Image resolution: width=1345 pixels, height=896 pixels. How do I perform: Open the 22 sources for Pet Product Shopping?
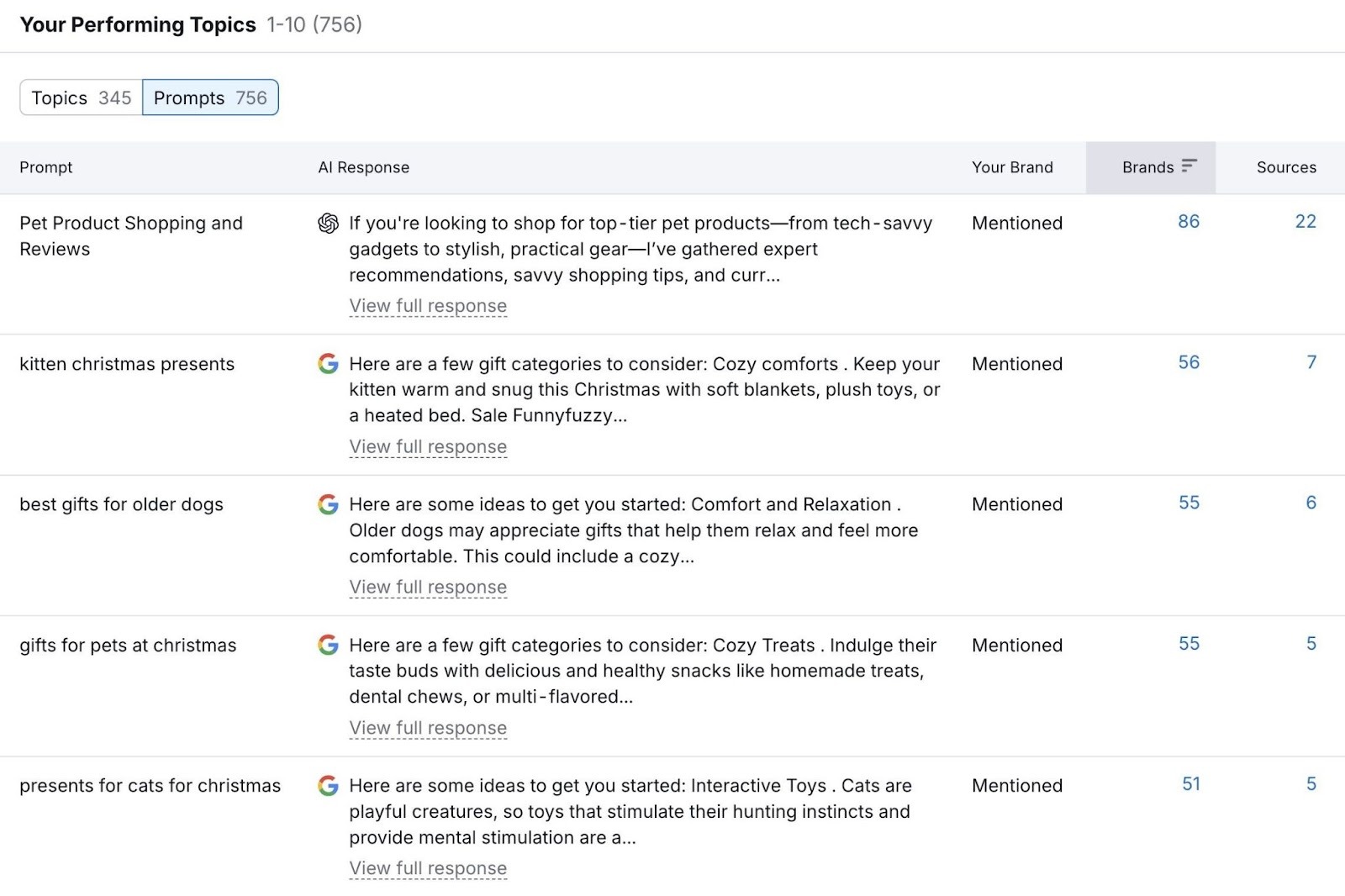click(x=1305, y=222)
